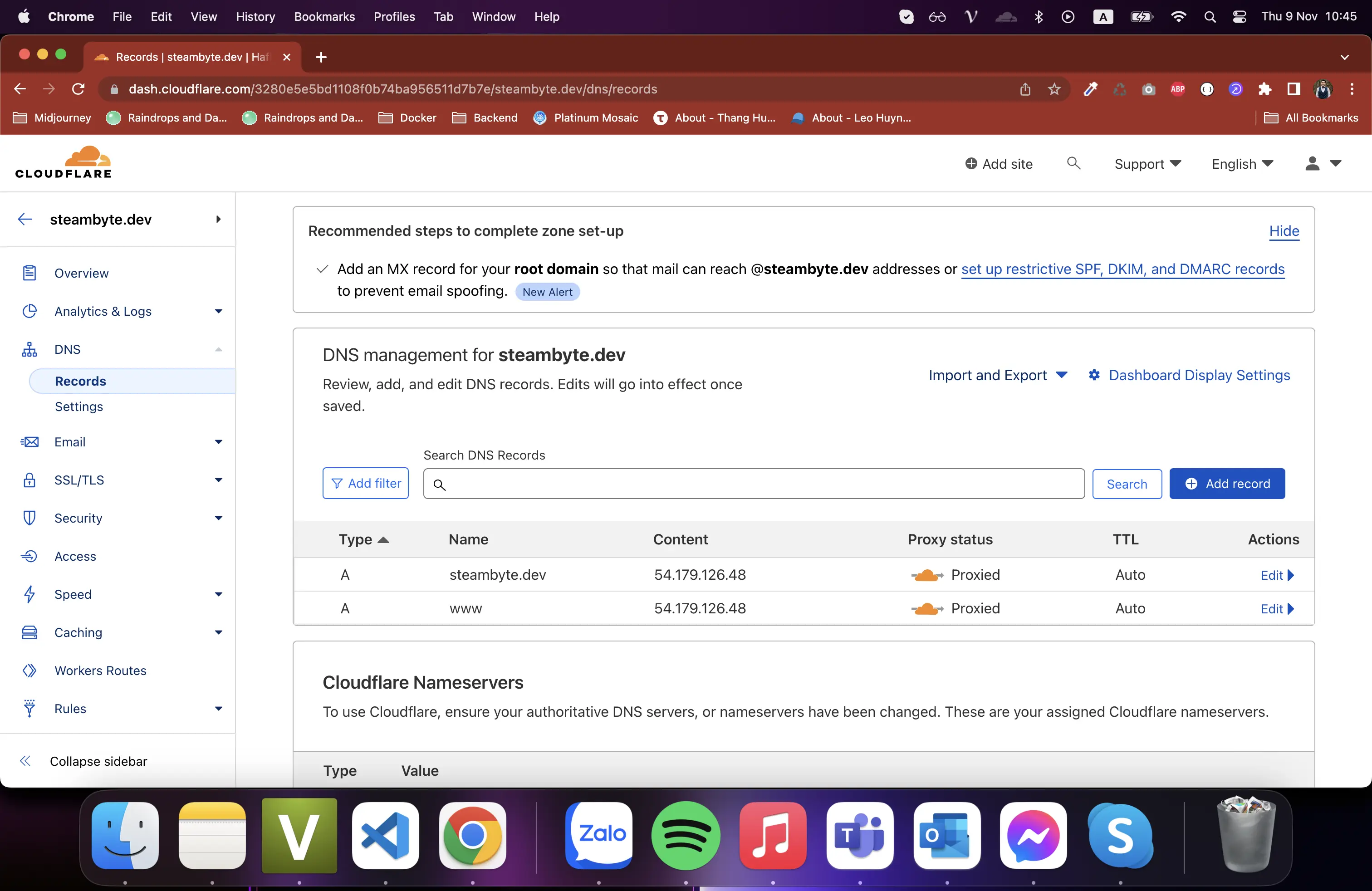Focus the Search DNS Records field
The width and height of the screenshot is (1372, 891).
(754, 484)
